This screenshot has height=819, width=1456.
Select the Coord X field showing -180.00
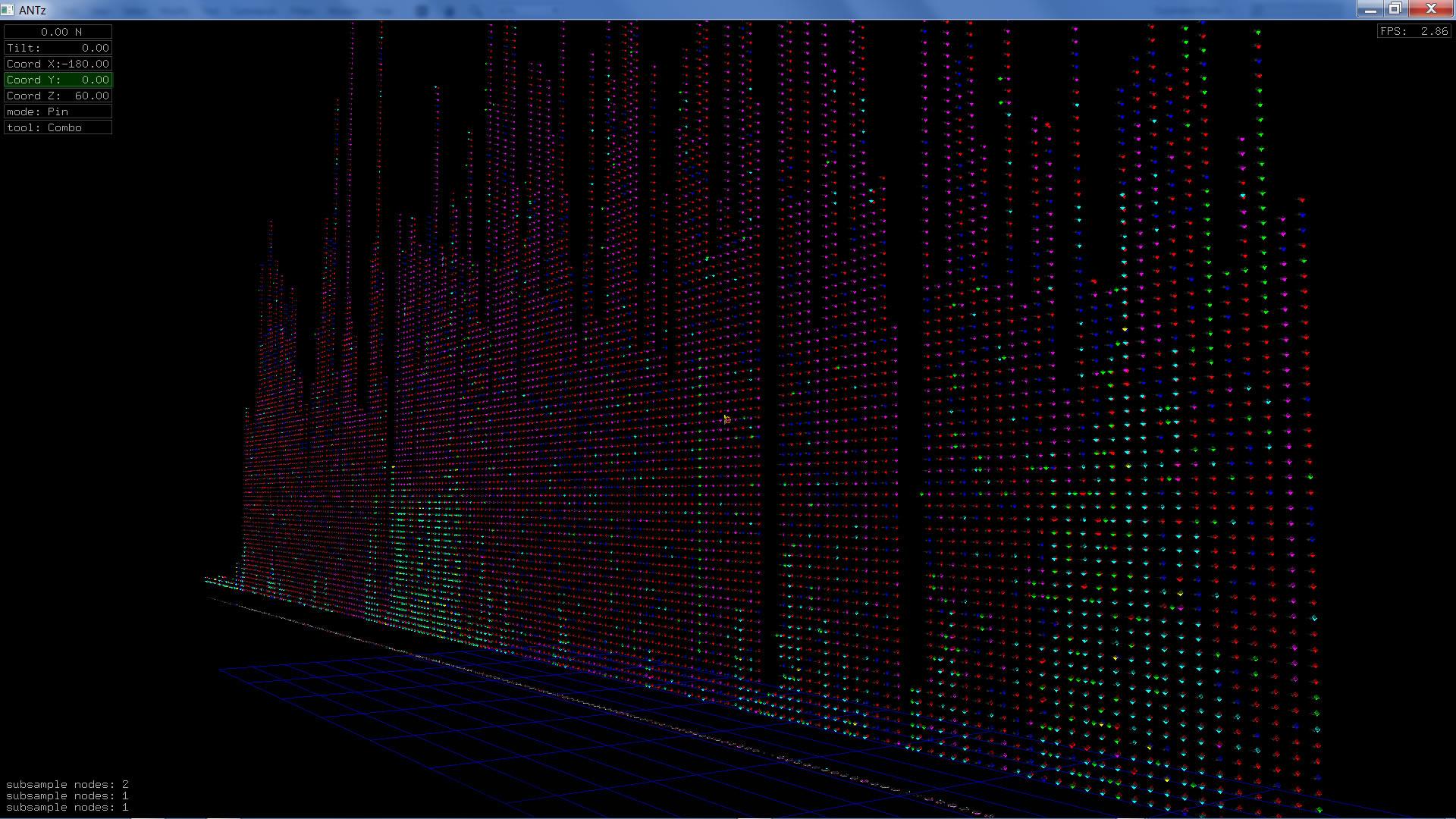(x=58, y=64)
